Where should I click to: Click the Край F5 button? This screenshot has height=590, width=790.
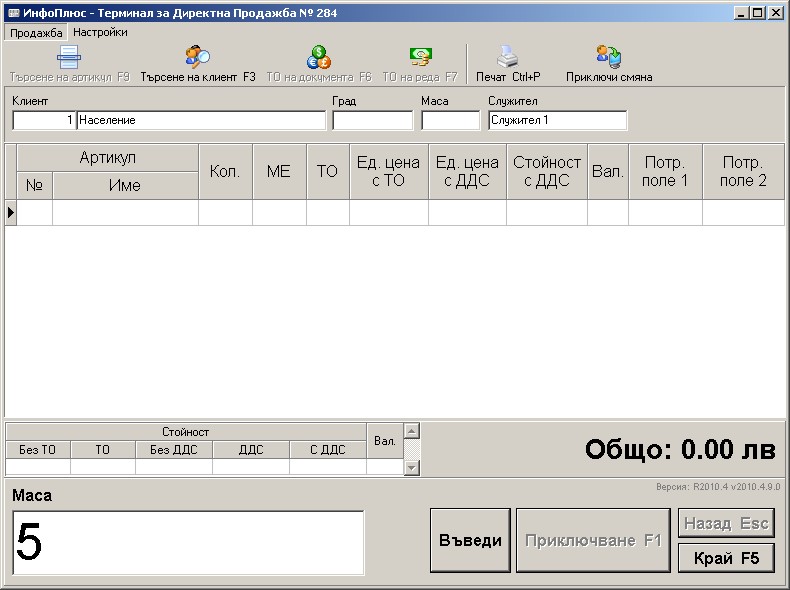(x=726, y=558)
